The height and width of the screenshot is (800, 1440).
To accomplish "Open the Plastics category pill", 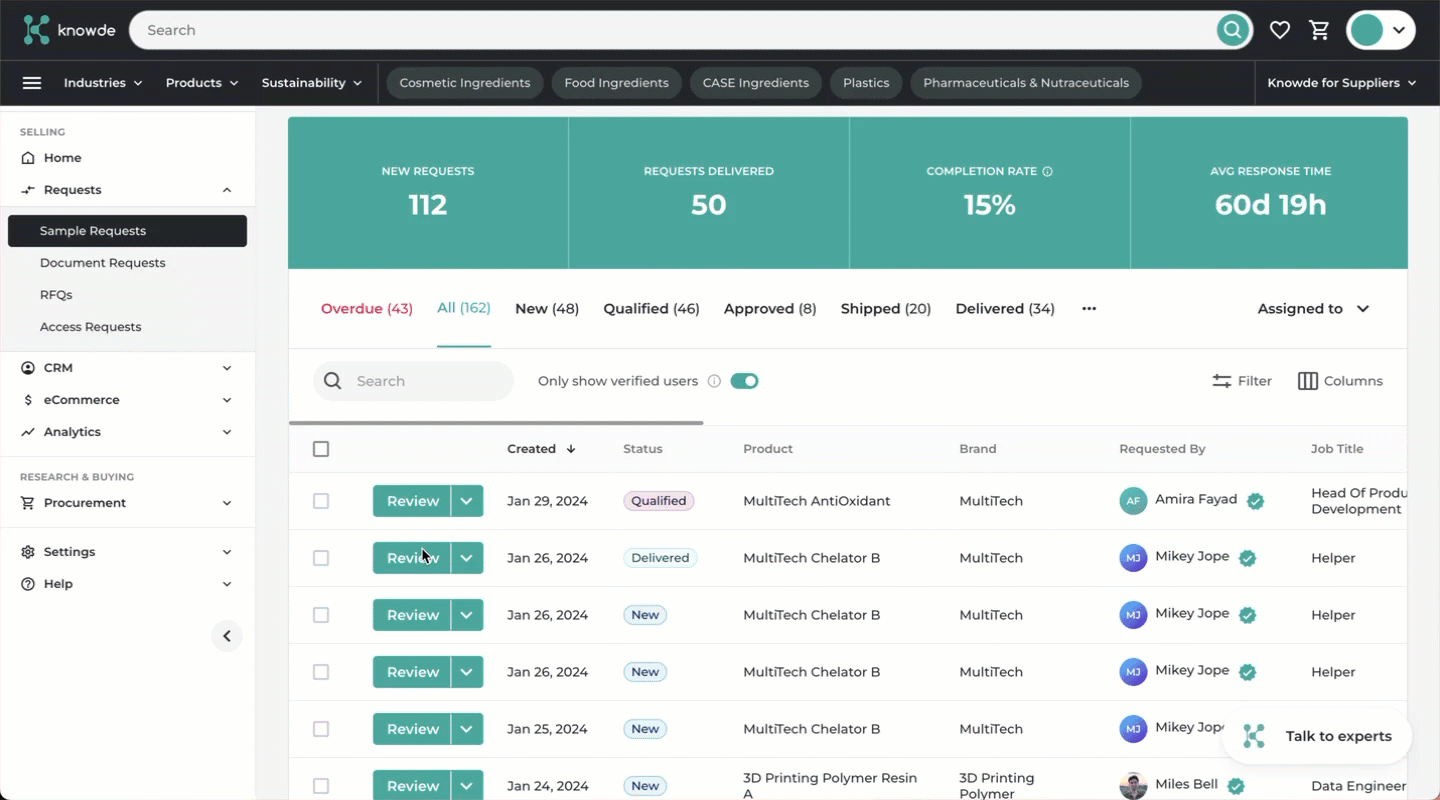I will 866,83.
